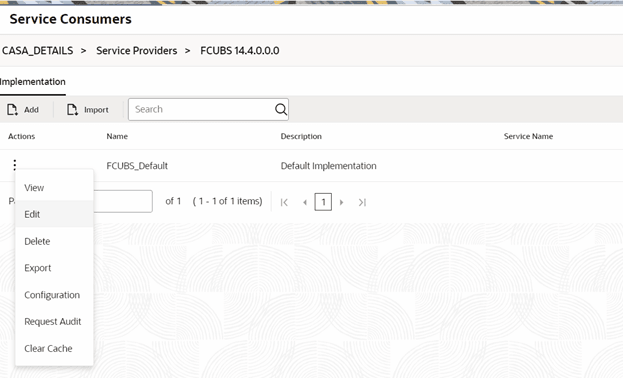
Task: Select View from the context menu
Action: (x=54, y=188)
